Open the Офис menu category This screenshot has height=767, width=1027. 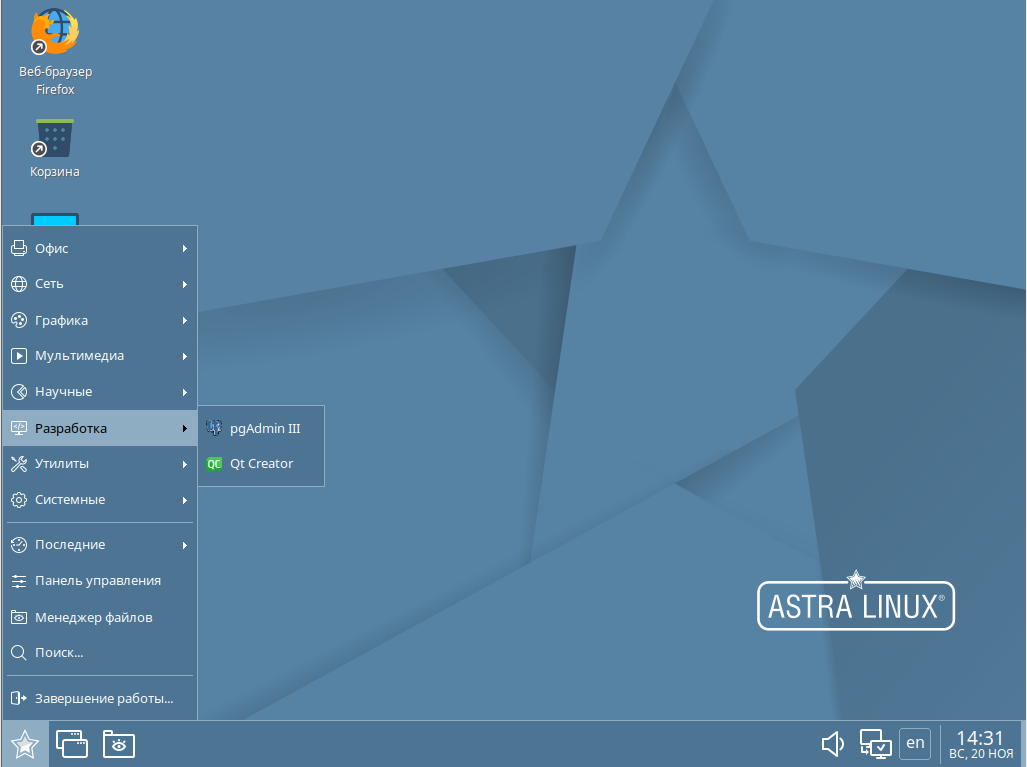coord(100,248)
